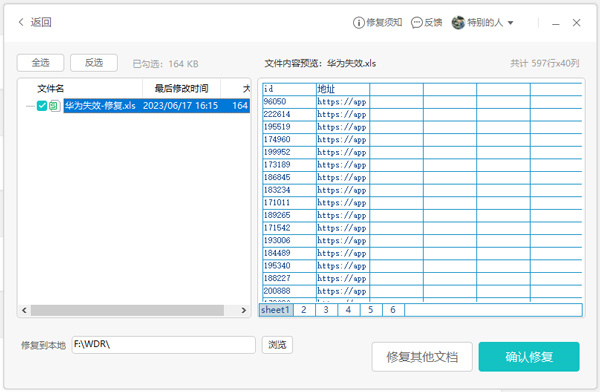Viewport: 600px width, 392px height.
Task: Click preview cell 222614
Action: click(289, 114)
